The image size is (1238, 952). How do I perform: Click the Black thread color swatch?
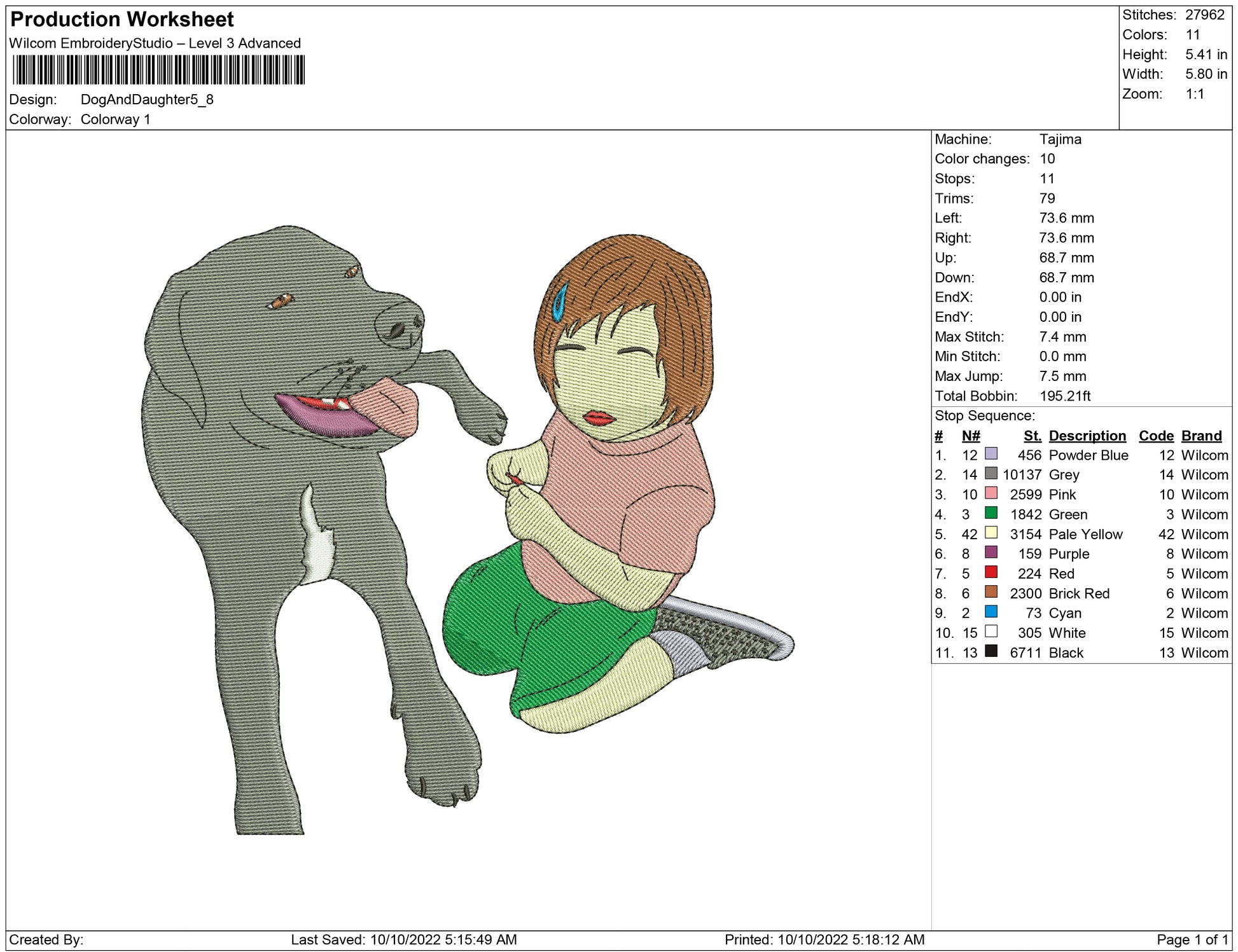pos(991,651)
